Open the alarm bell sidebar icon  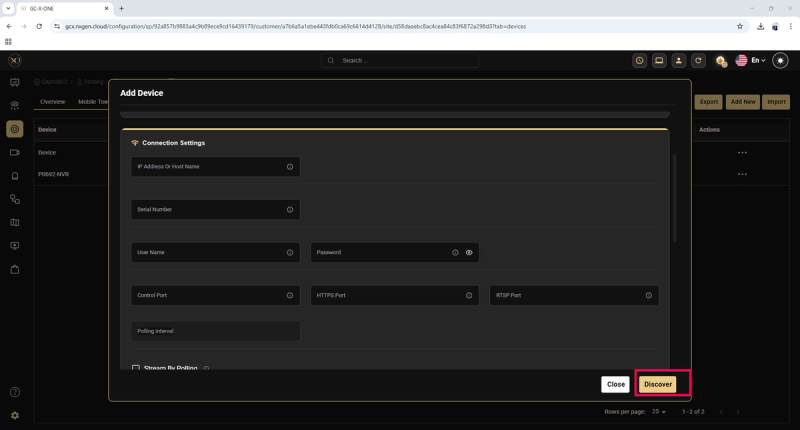[x=15, y=176]
